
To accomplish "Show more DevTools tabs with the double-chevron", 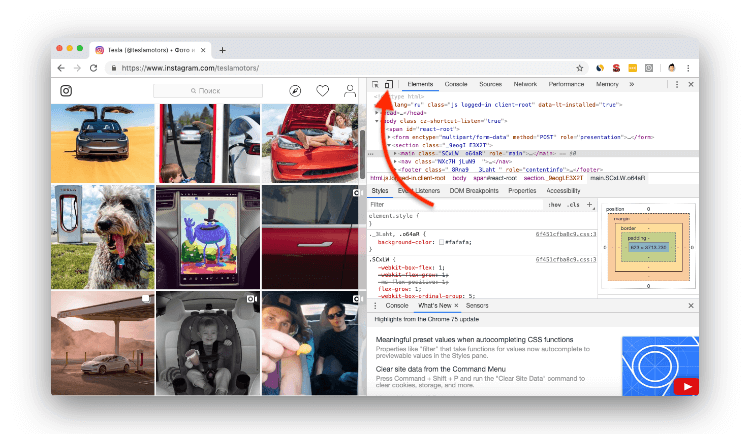I will pos(631,84).
